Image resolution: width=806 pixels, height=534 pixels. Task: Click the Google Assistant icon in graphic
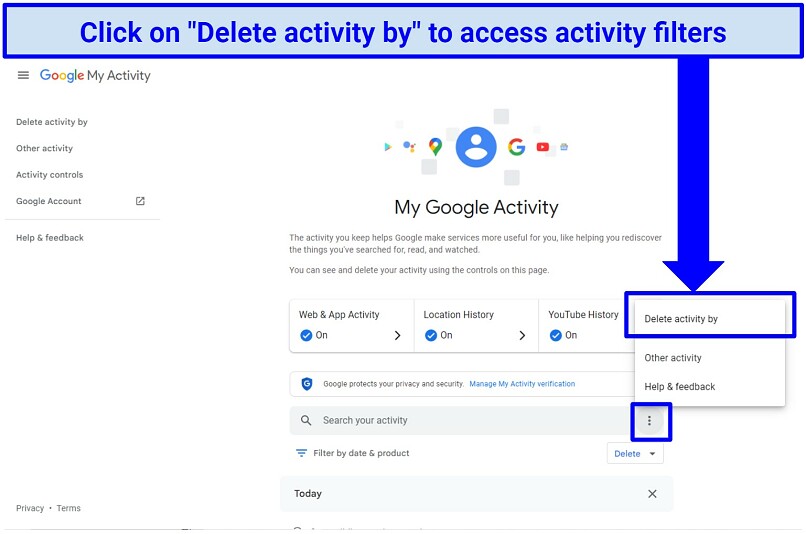(409, 147)
